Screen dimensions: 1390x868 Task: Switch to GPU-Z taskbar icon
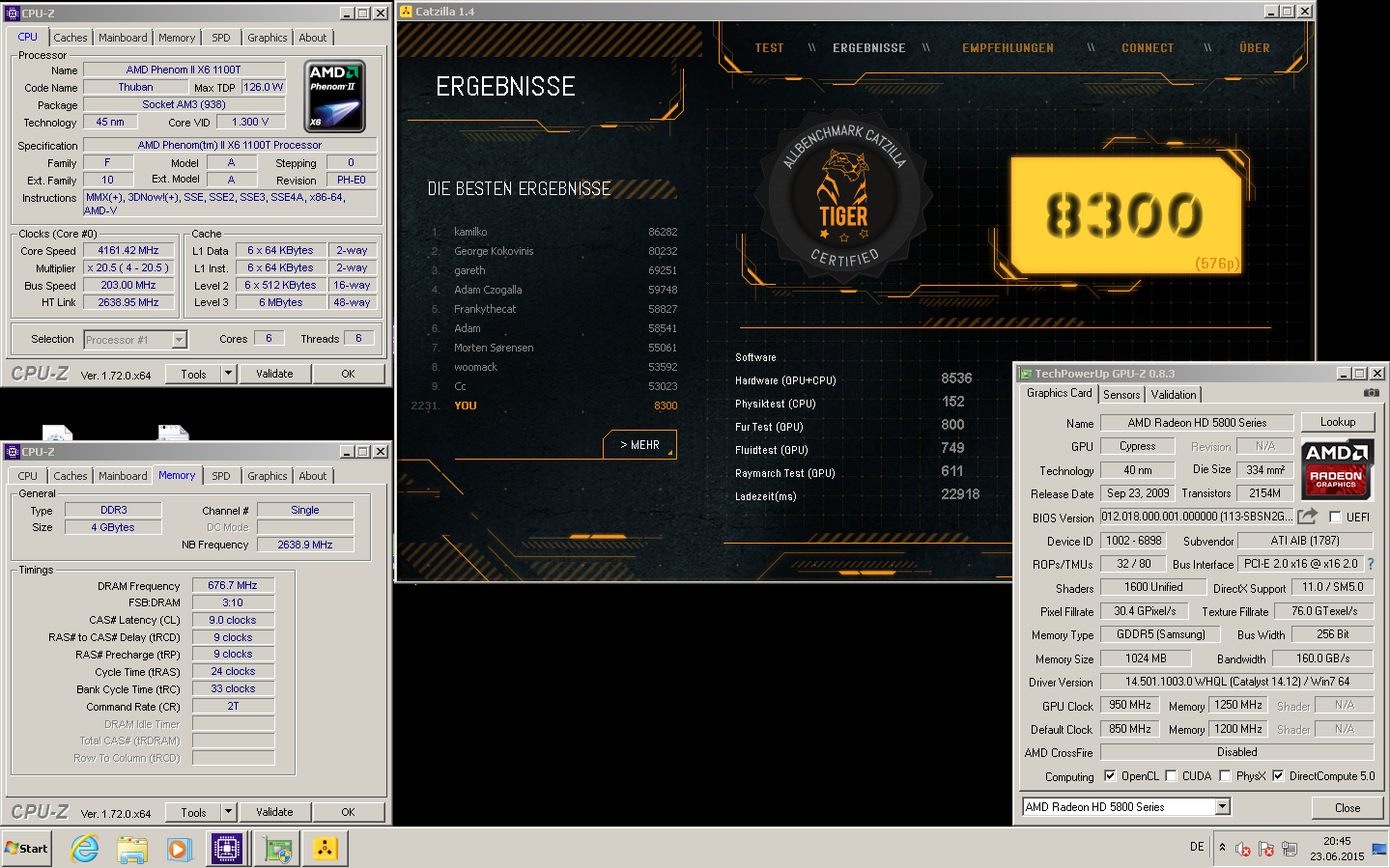278,849
